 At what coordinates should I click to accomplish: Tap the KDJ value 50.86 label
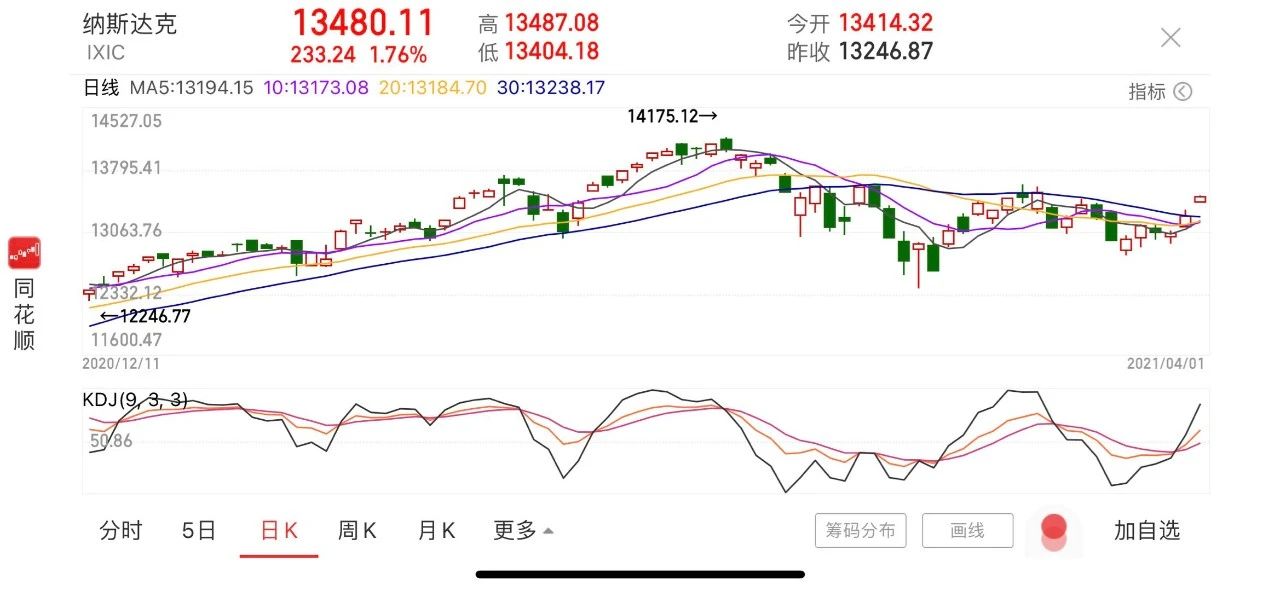[110, 441]
